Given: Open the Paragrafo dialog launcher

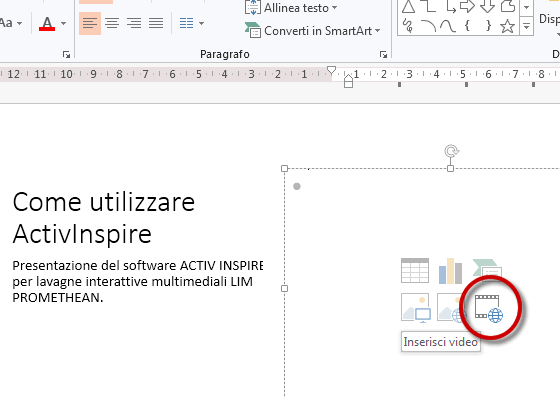Looking at the screenshot, I should click(384, 54).
